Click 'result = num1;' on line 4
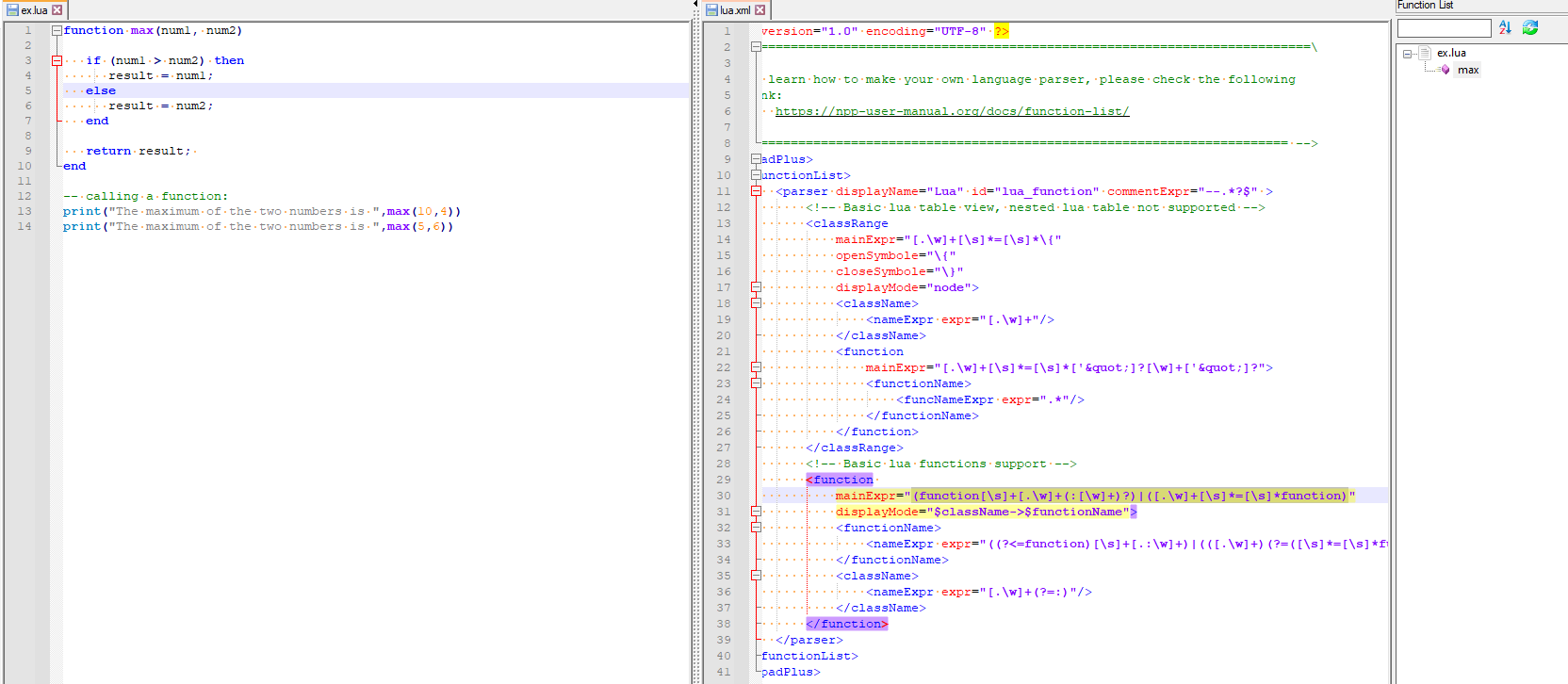This screenshot has width=1568, height=684. tap(161, 75)
